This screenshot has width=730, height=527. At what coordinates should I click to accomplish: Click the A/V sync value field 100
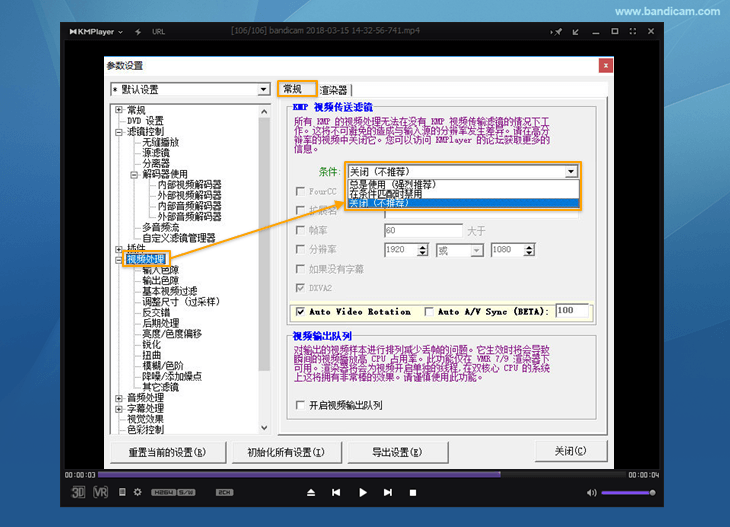pyautogui.click(x=572, y=311)
